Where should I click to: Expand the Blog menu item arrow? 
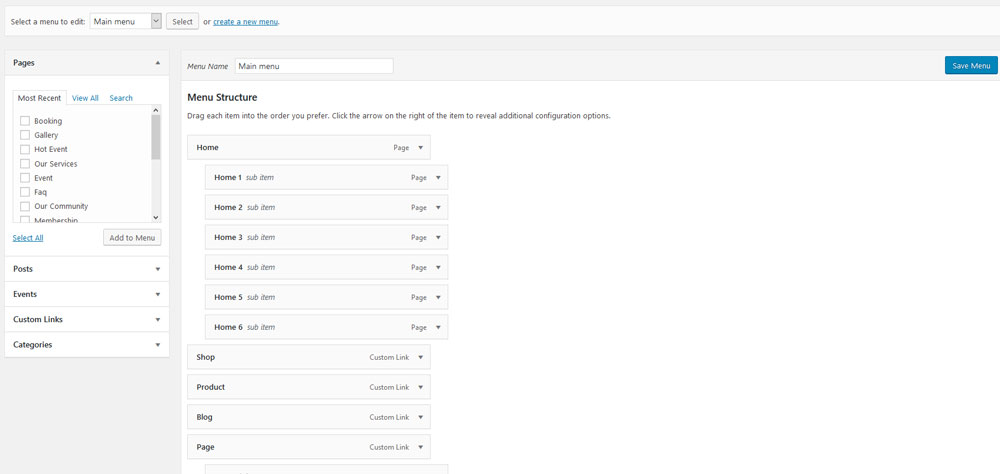coord(421,418)
